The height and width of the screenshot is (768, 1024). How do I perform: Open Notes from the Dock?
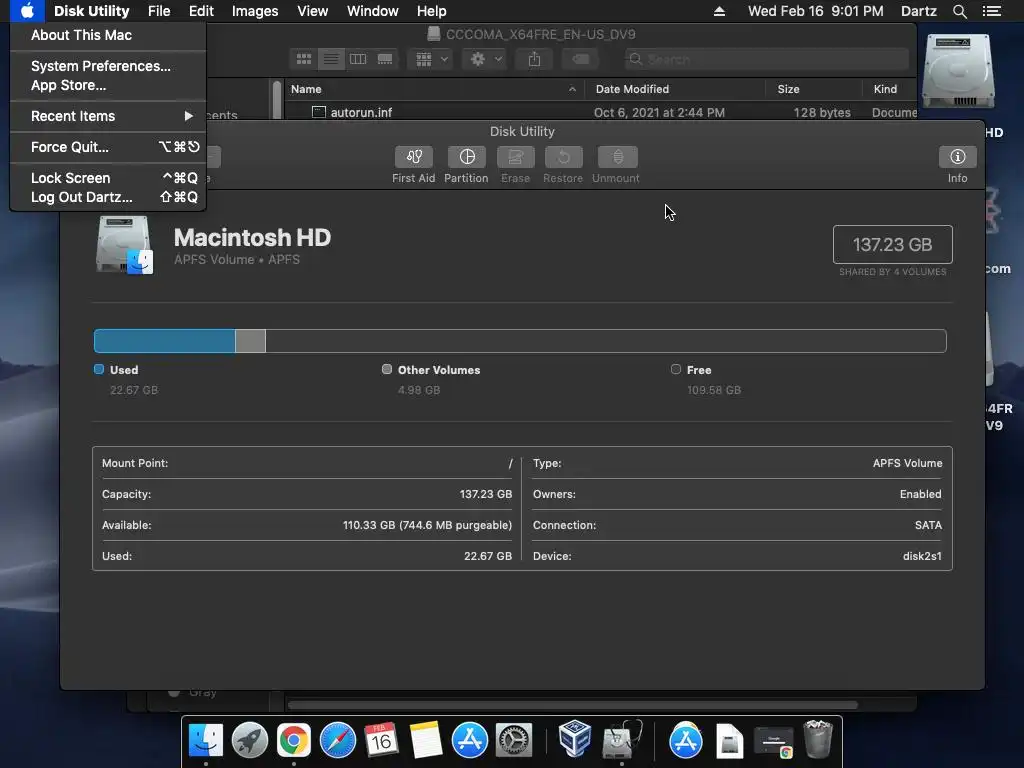point(425,740)
